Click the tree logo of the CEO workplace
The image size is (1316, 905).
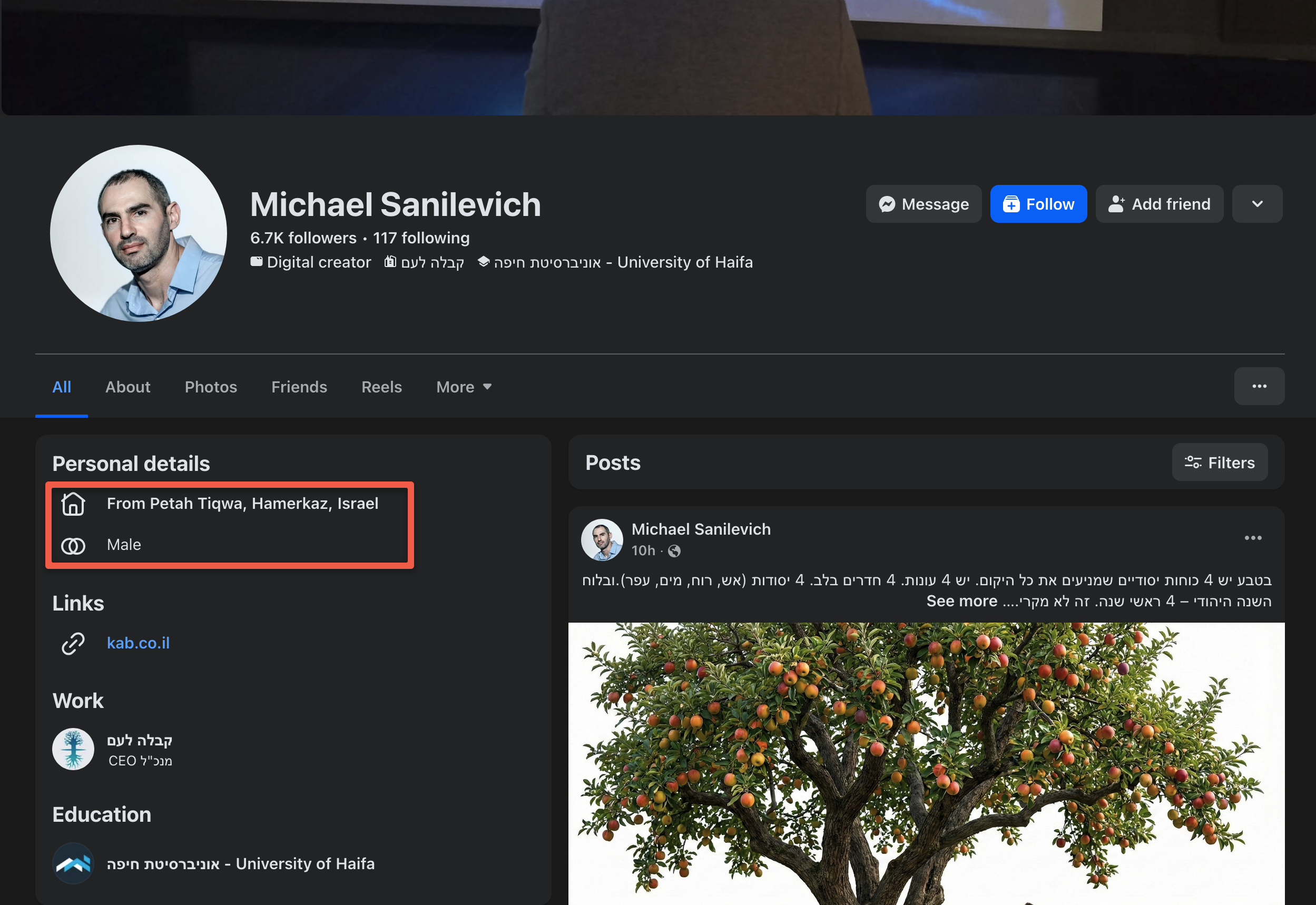73,749
